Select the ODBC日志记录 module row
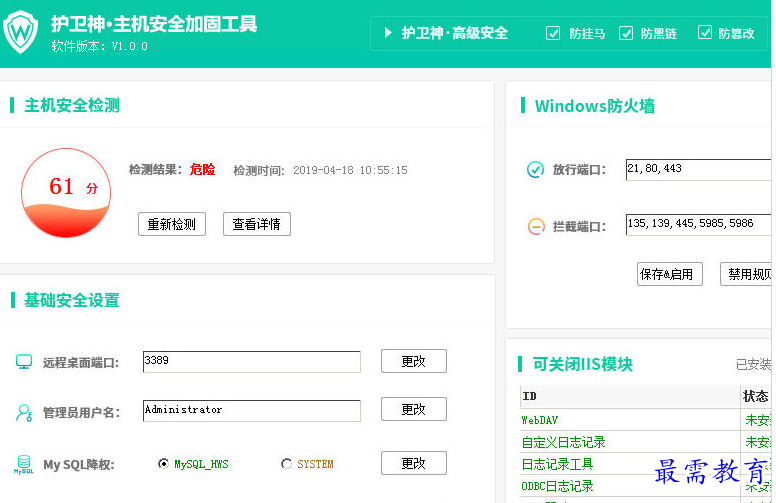 click(645, 486)
